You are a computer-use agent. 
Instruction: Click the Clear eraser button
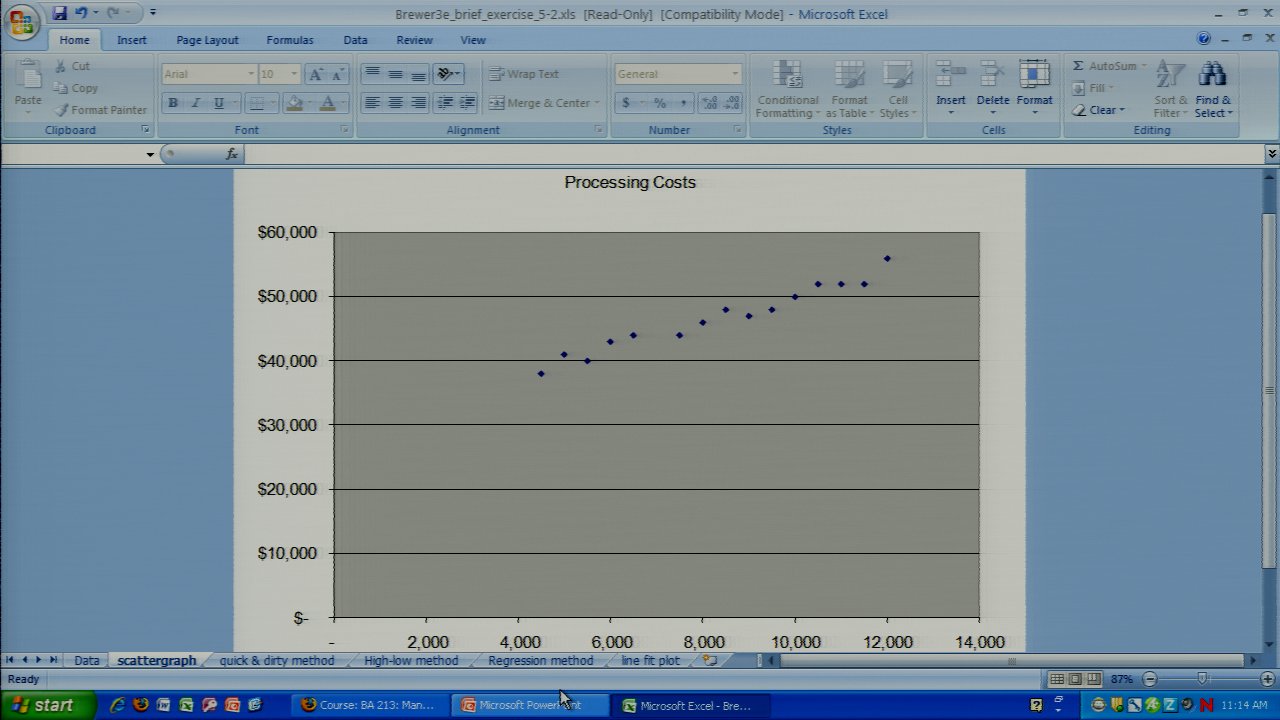(1098, 110)
